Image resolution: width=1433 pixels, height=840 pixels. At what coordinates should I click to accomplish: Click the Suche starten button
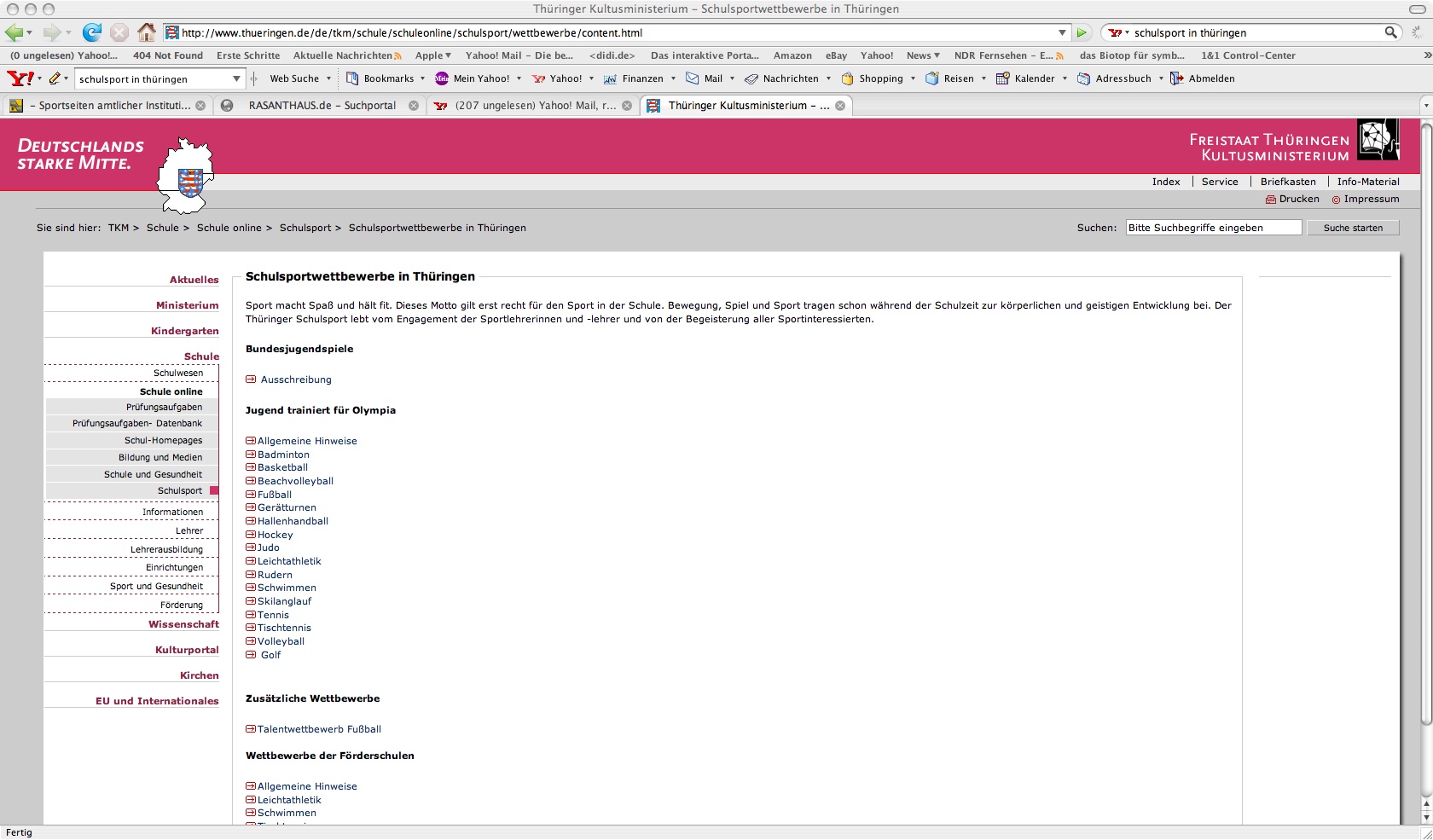tap(1353, 228)
